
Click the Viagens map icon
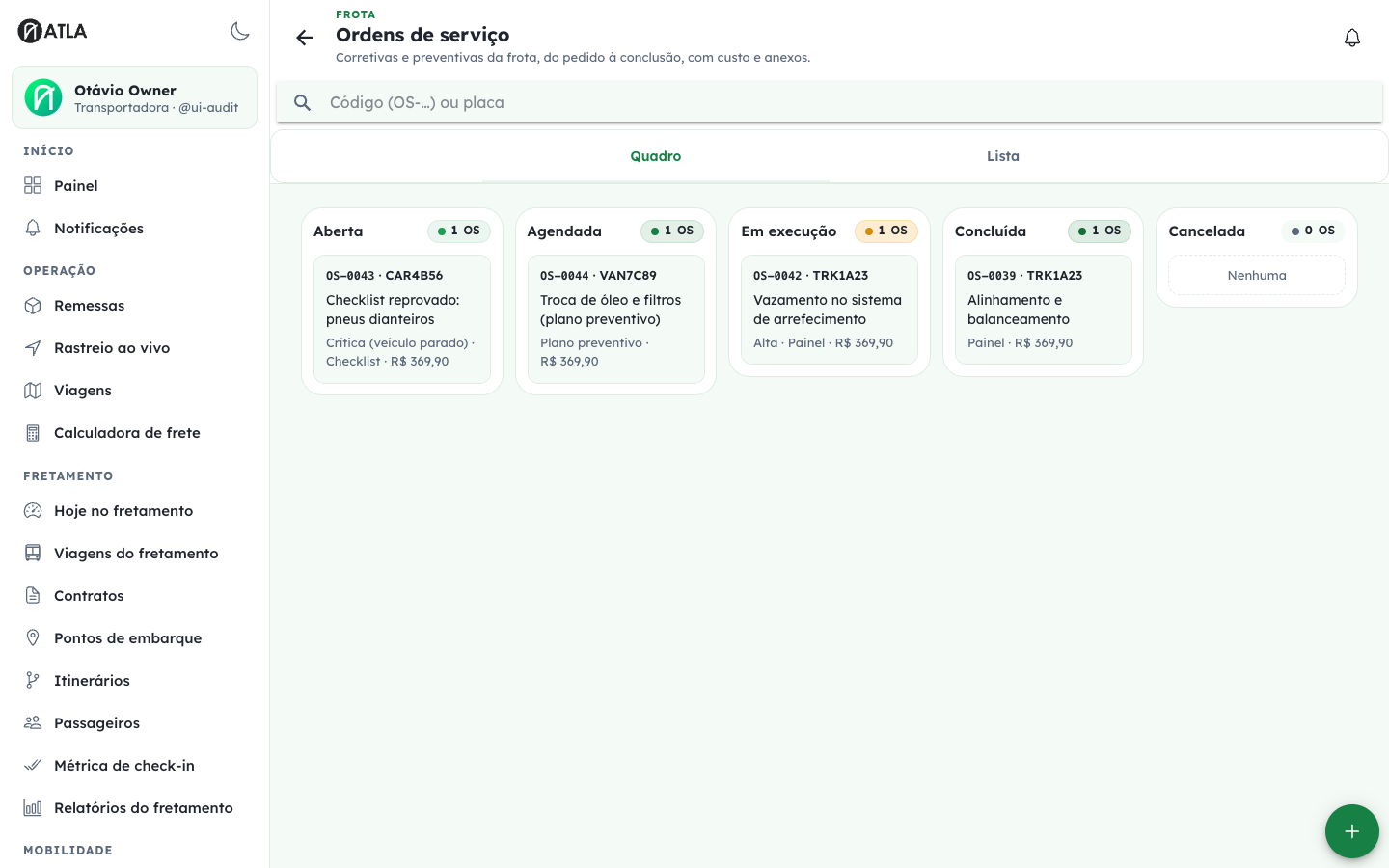pyautogui.click(x=33, y=390)
